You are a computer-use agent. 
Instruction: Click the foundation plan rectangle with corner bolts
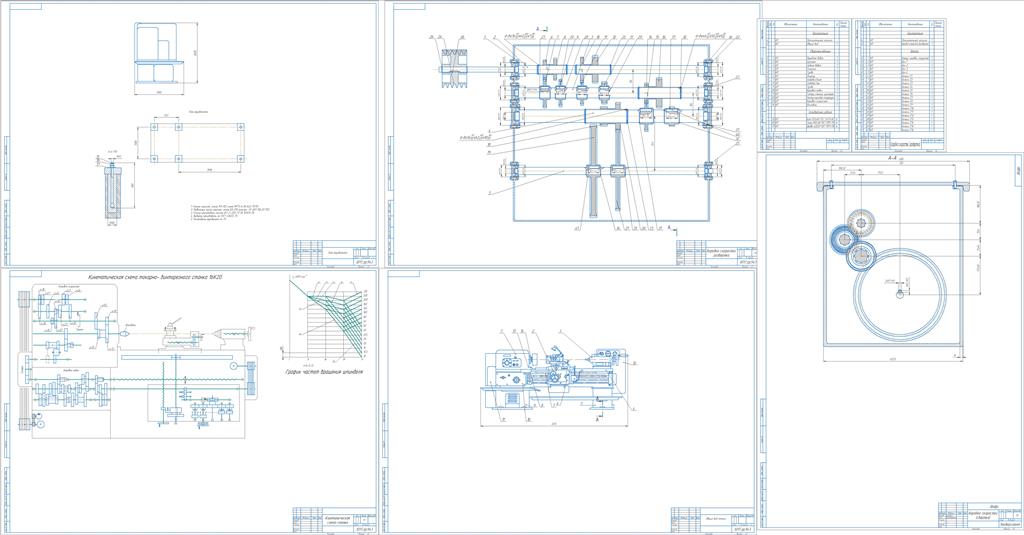pos(197,142)
